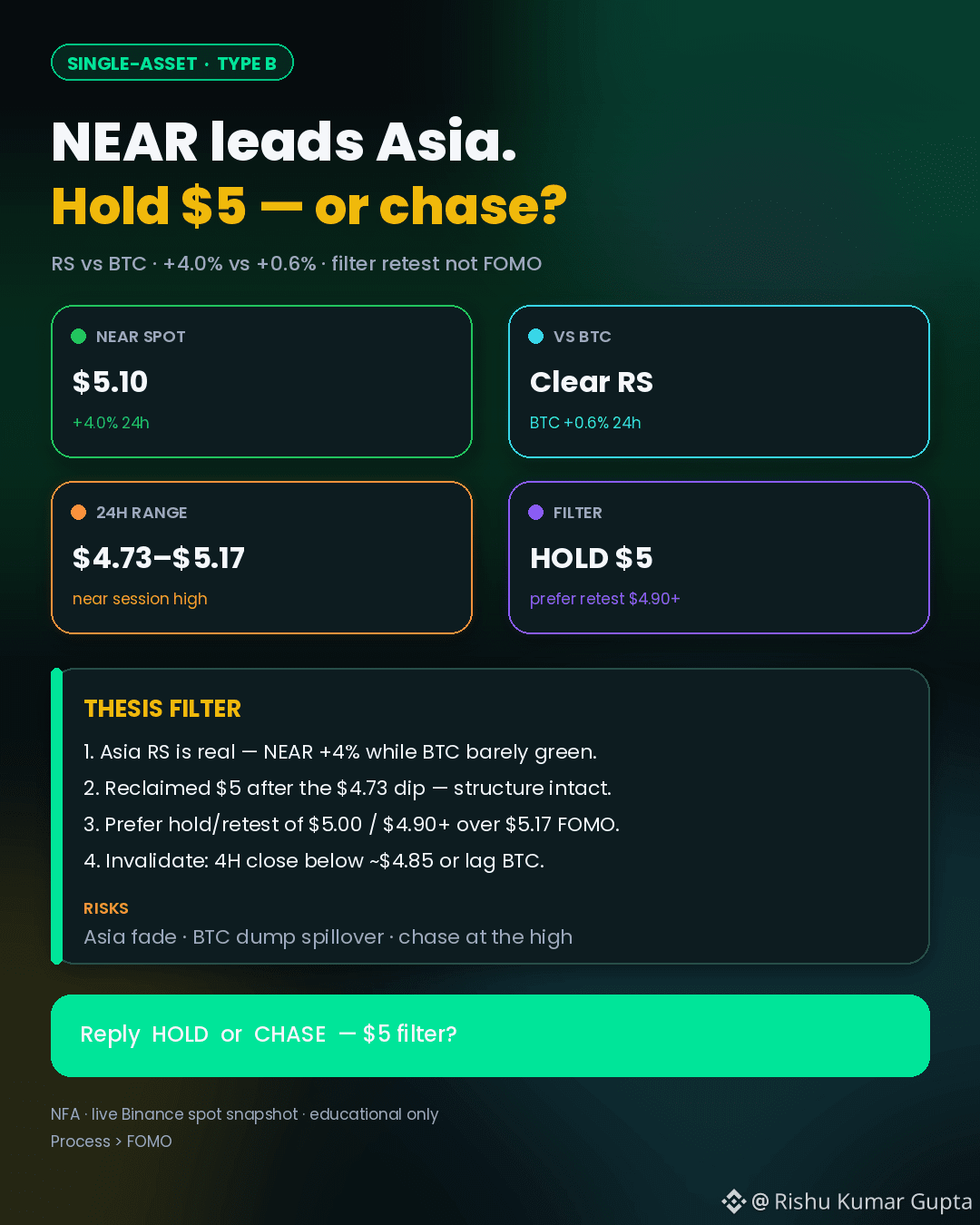Click the Binance logo icon near author name

[733, 1201]
